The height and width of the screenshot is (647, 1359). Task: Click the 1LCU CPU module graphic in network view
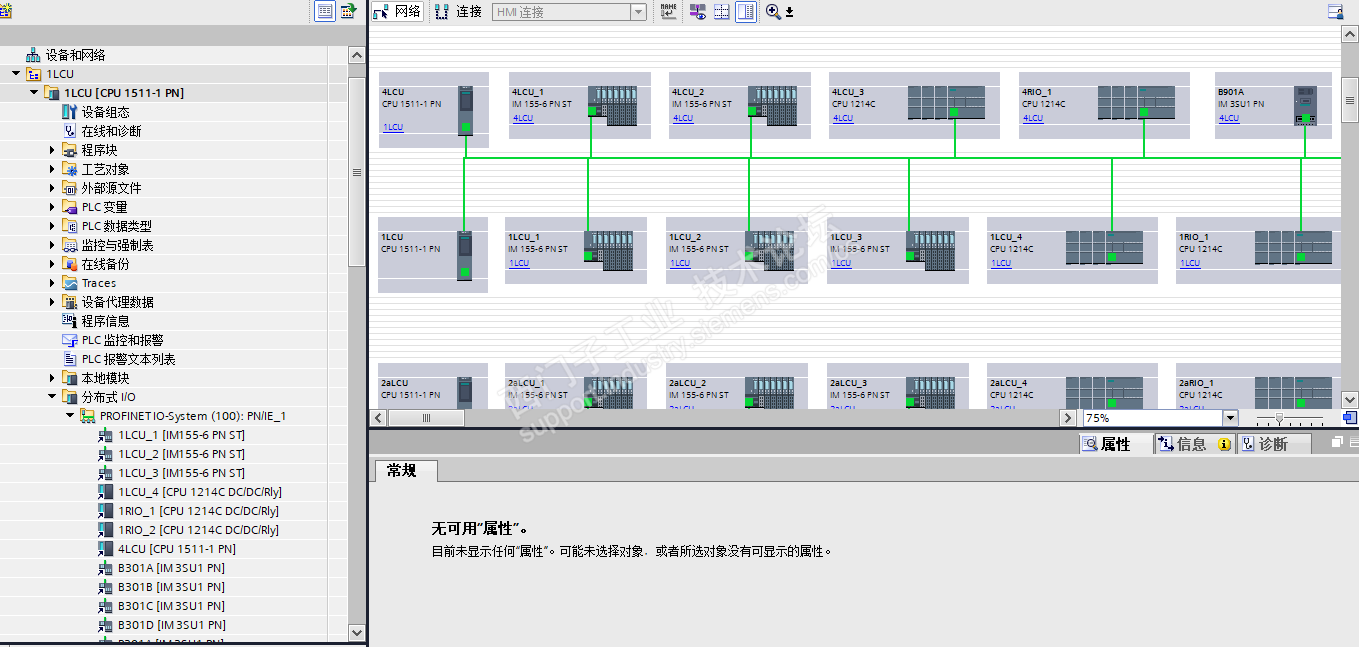coord(464,255)
